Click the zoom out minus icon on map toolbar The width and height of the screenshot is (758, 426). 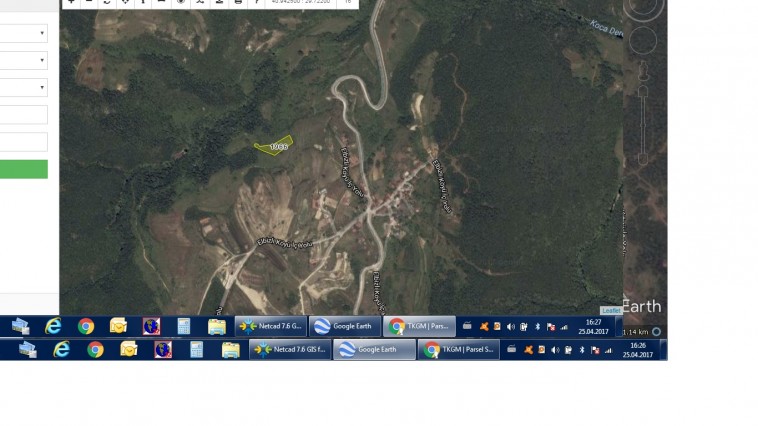[89, 2]
